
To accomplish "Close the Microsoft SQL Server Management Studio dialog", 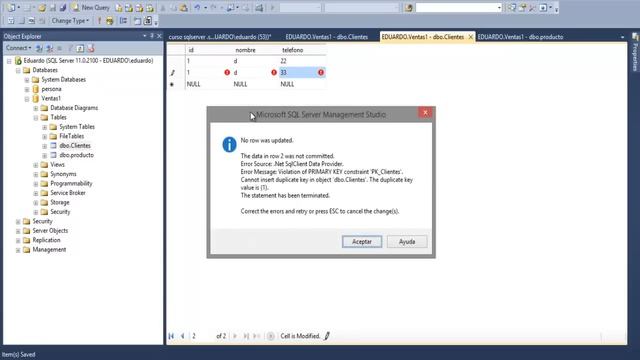I will click(x=425, y=113).
